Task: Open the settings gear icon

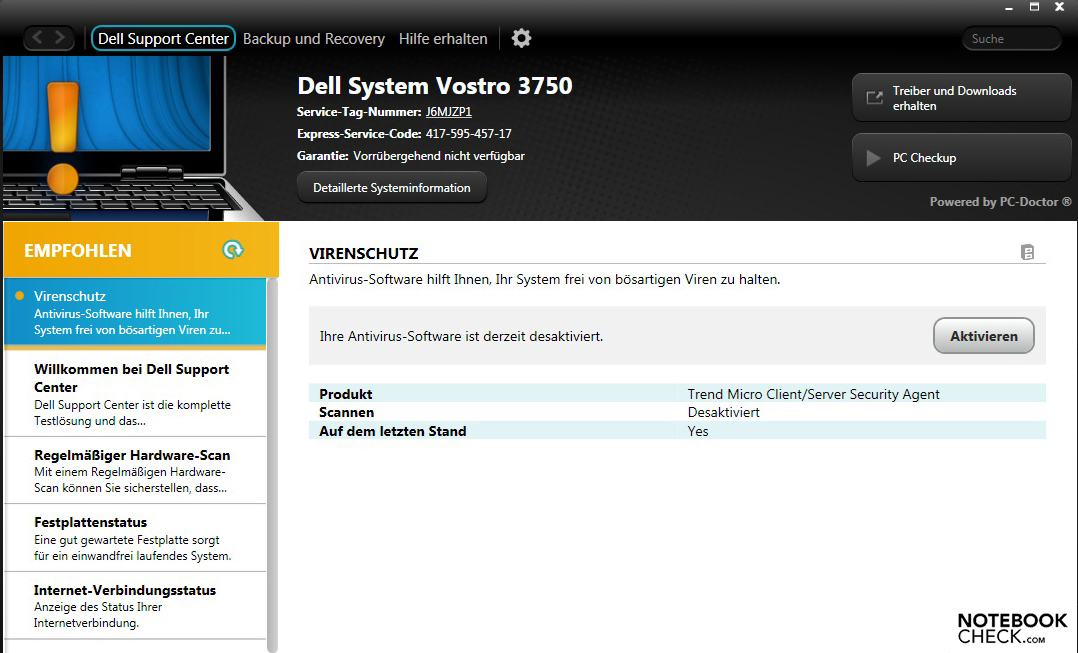Action: coord(521,38)
